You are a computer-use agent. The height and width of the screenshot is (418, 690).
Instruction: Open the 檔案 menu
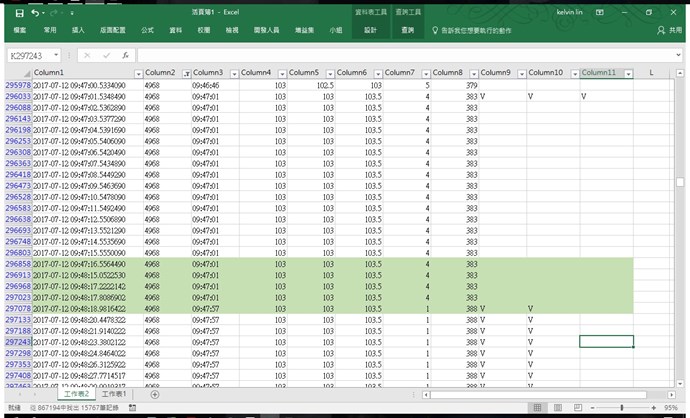point(20,31)
